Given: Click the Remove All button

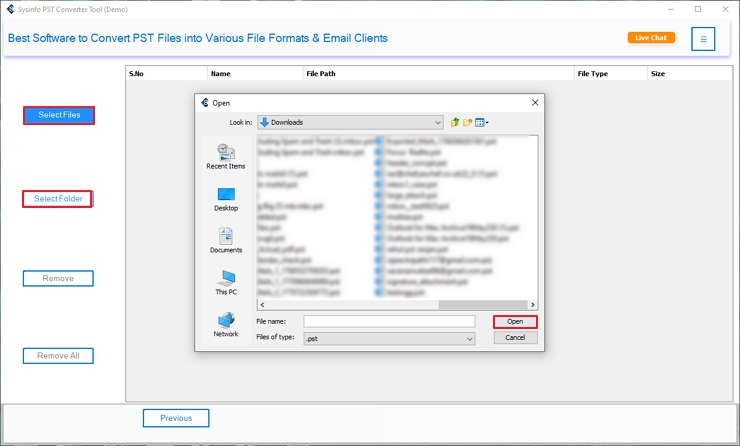Looking at the screenshot, I should click(x=58, y=356).
